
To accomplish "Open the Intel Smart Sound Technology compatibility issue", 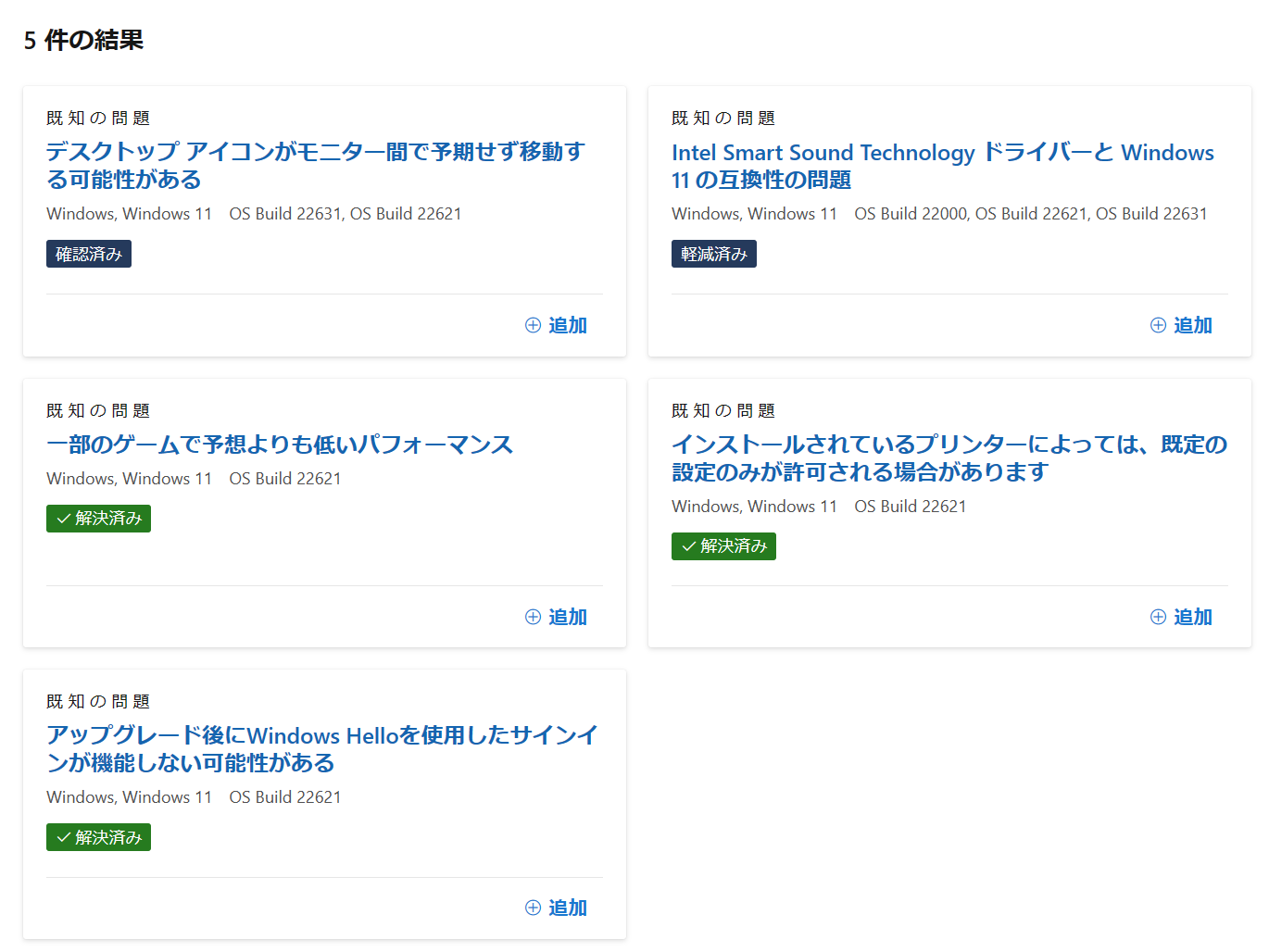I will tap(942, 166).
